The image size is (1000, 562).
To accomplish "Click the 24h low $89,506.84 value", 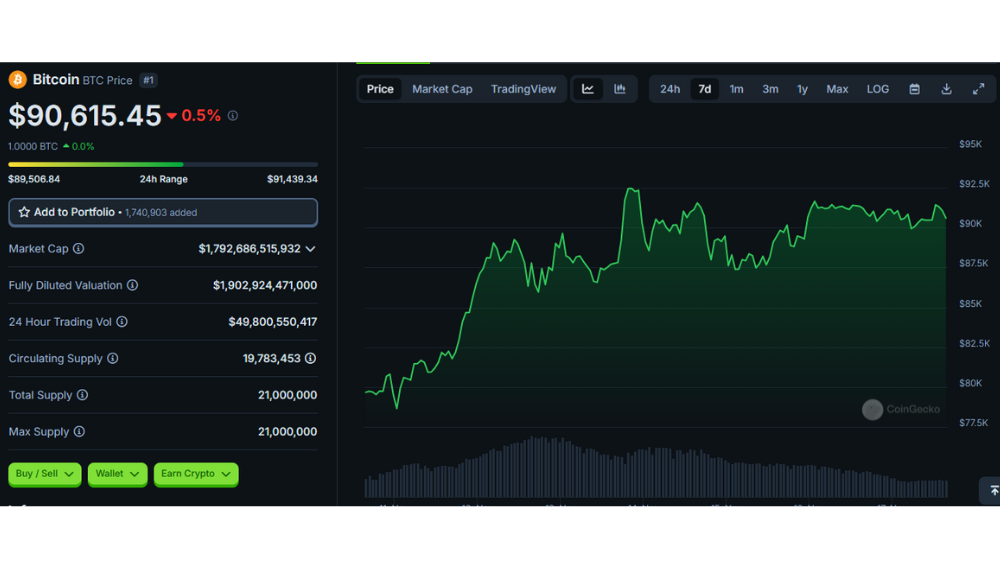I will (34, 179).
